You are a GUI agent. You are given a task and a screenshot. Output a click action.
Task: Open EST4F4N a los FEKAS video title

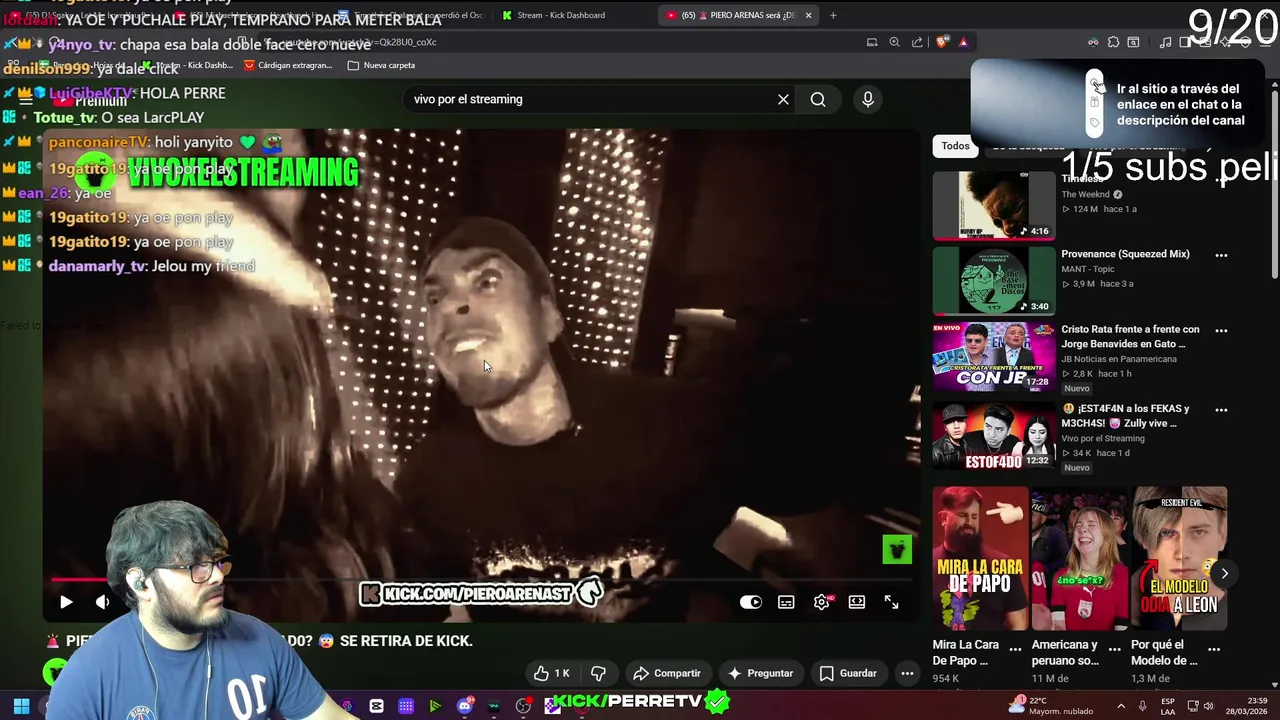click(x=1125, y=416)
